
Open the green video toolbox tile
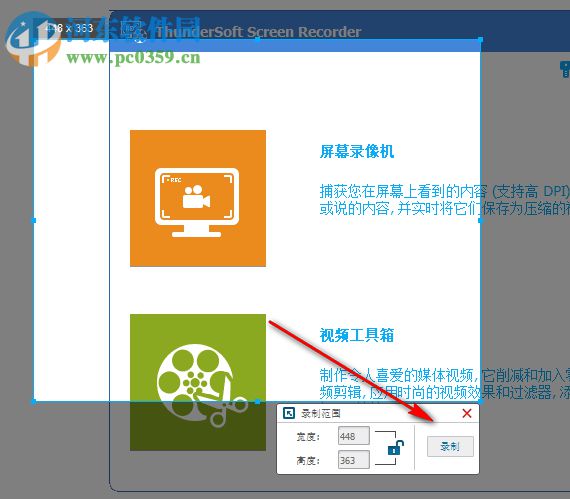coord(198,382)
